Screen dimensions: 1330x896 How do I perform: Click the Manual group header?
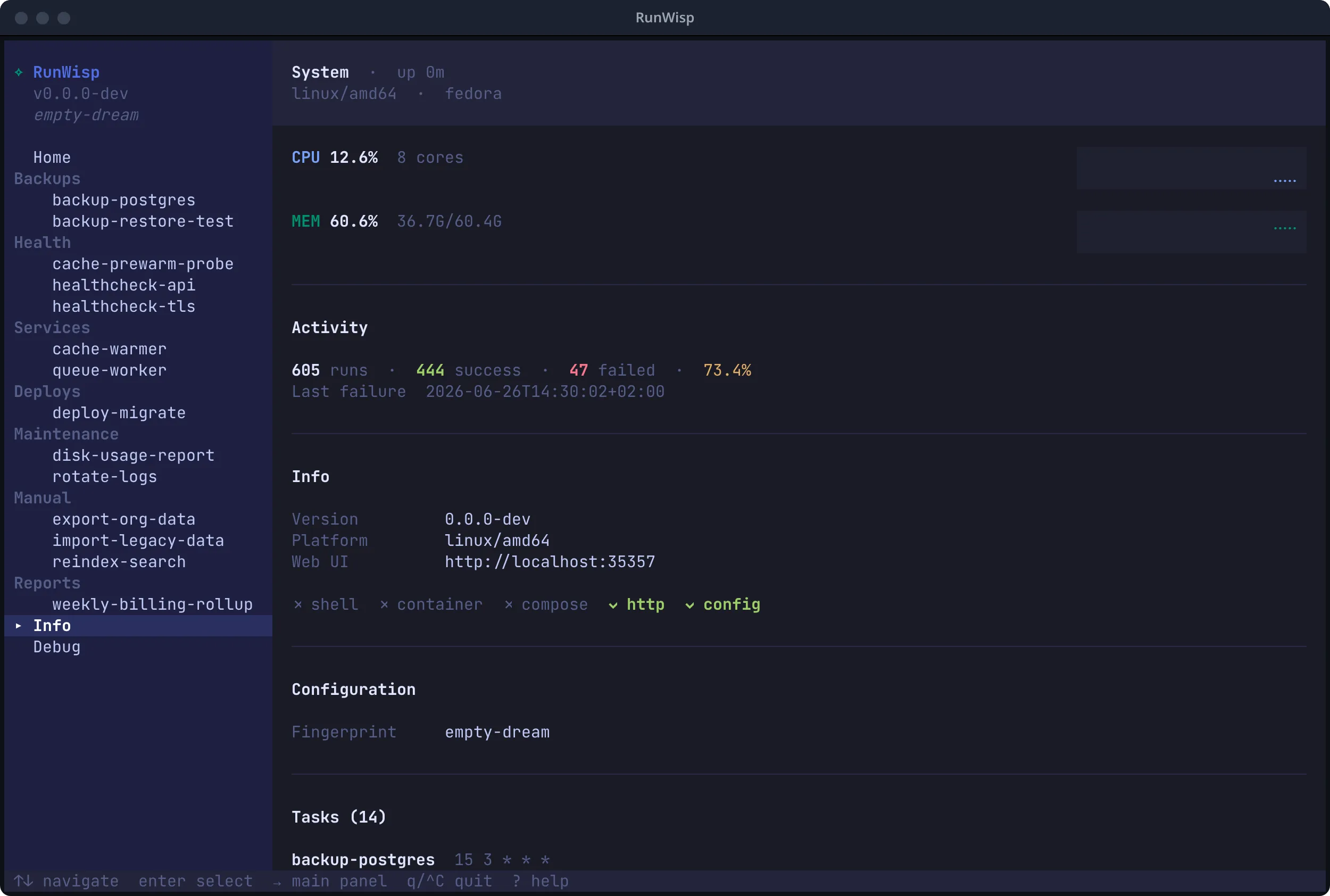[x=42, y=497]
